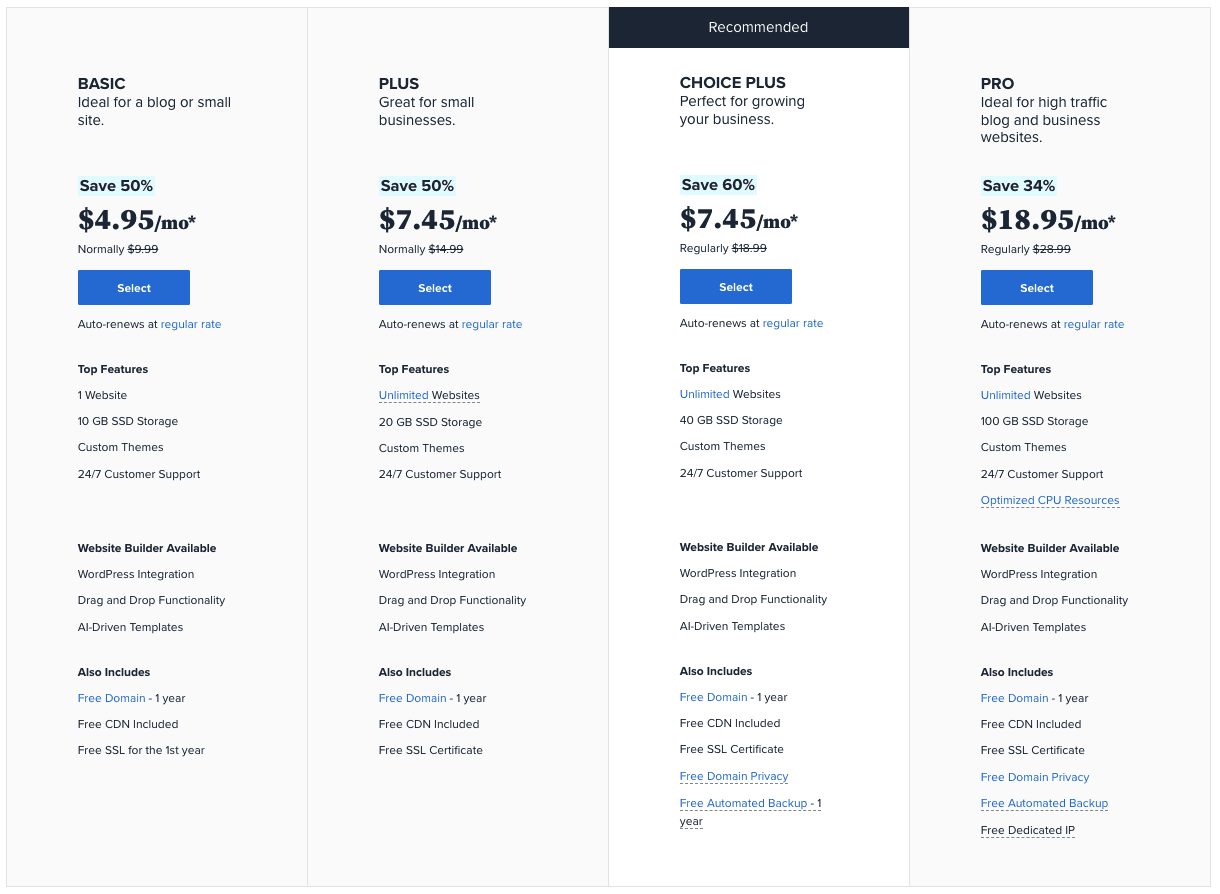Viewport: 1220px width, 894px height.
Task: Click Drag and Drop Functionality in PLUS plan
Action: 452,601
